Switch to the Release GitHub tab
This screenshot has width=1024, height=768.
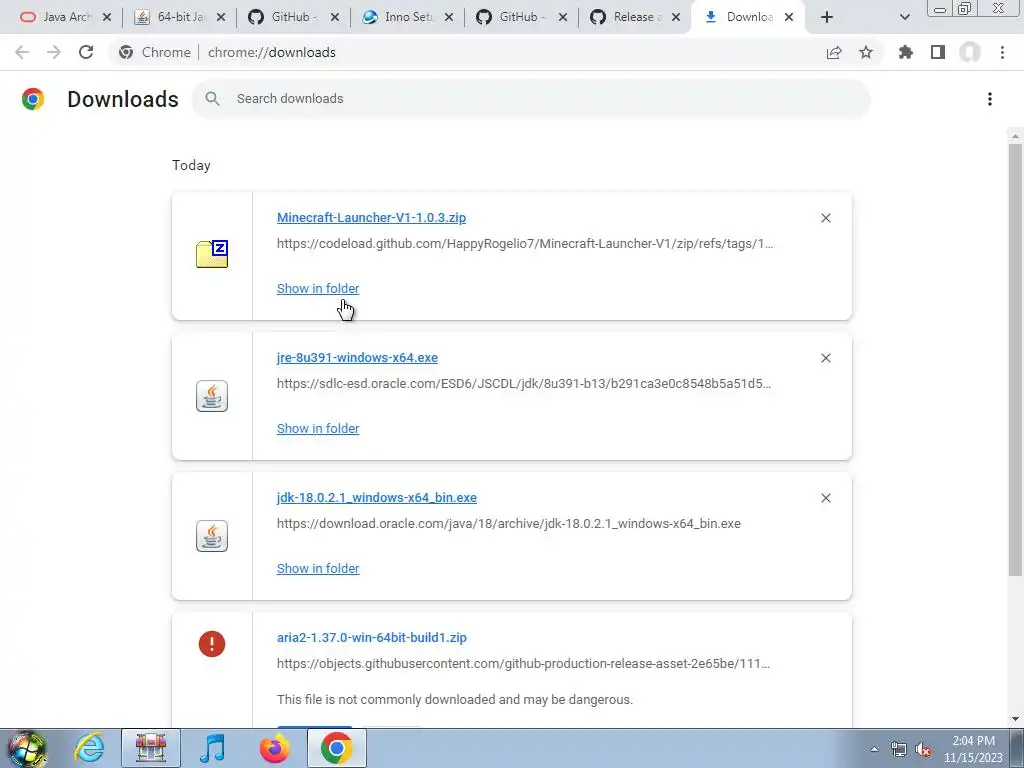pyautogui.click(x=635, y=17)
